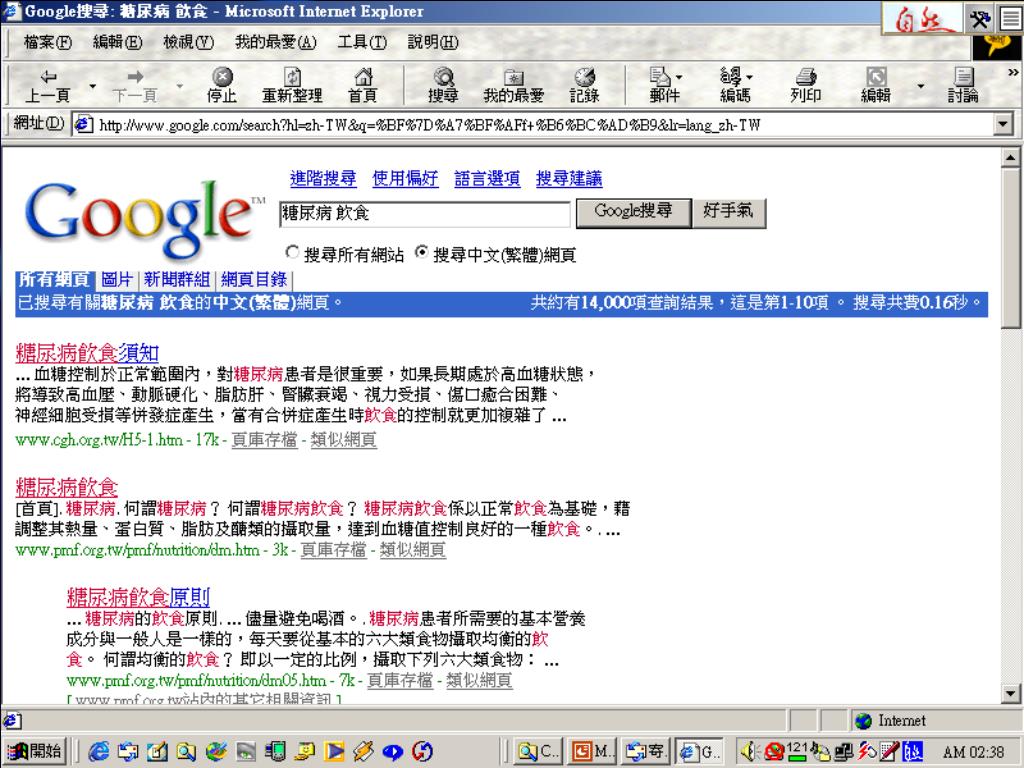Open the 說明(H) menu
The width and height of the screenshot is (1024, 768).
point(432,42)
